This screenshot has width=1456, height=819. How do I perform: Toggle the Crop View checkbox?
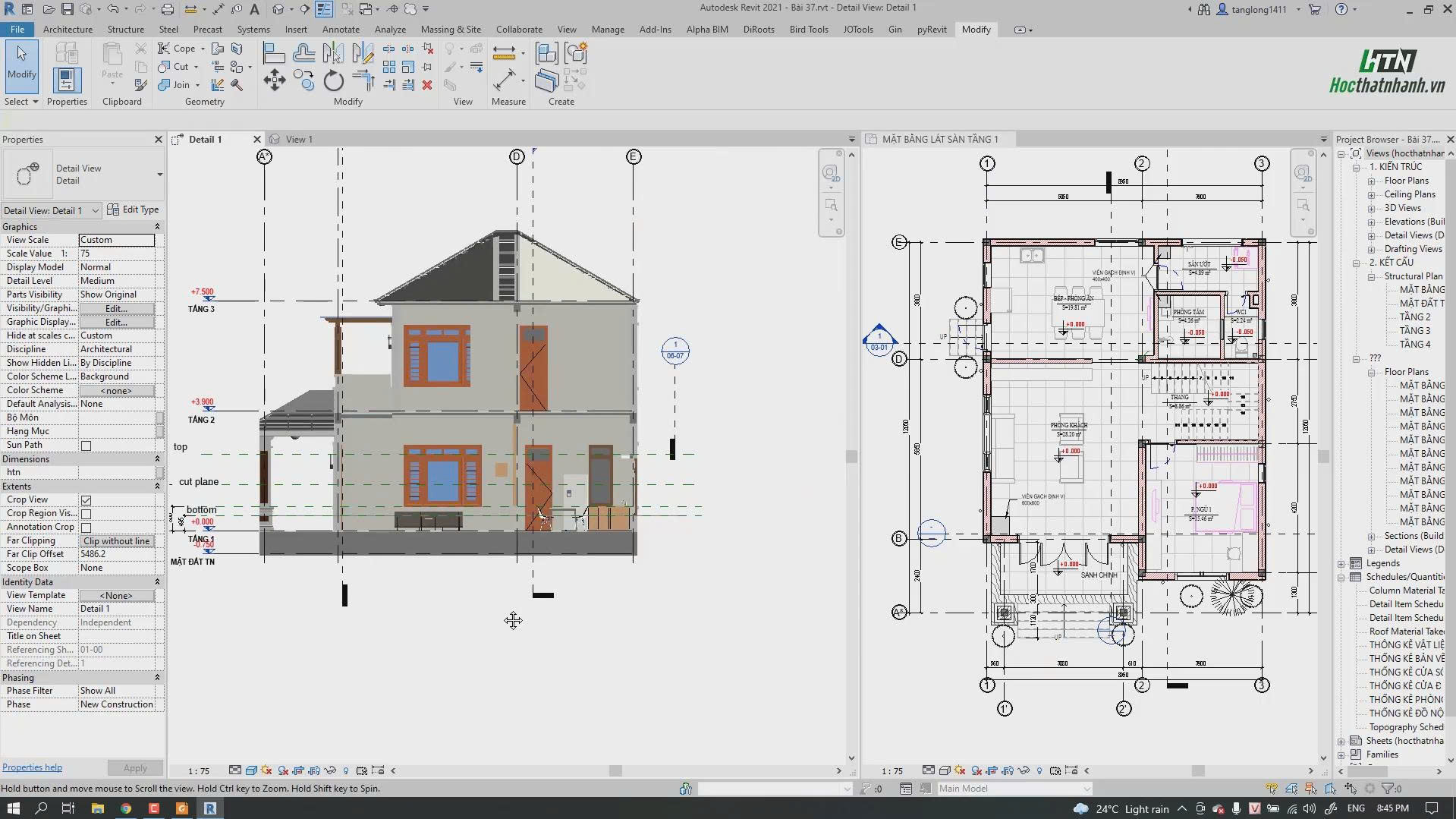[86, 500]
